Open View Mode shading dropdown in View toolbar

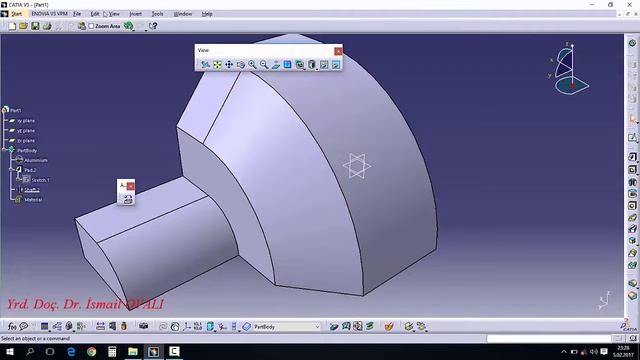click(x=312, y=64)
